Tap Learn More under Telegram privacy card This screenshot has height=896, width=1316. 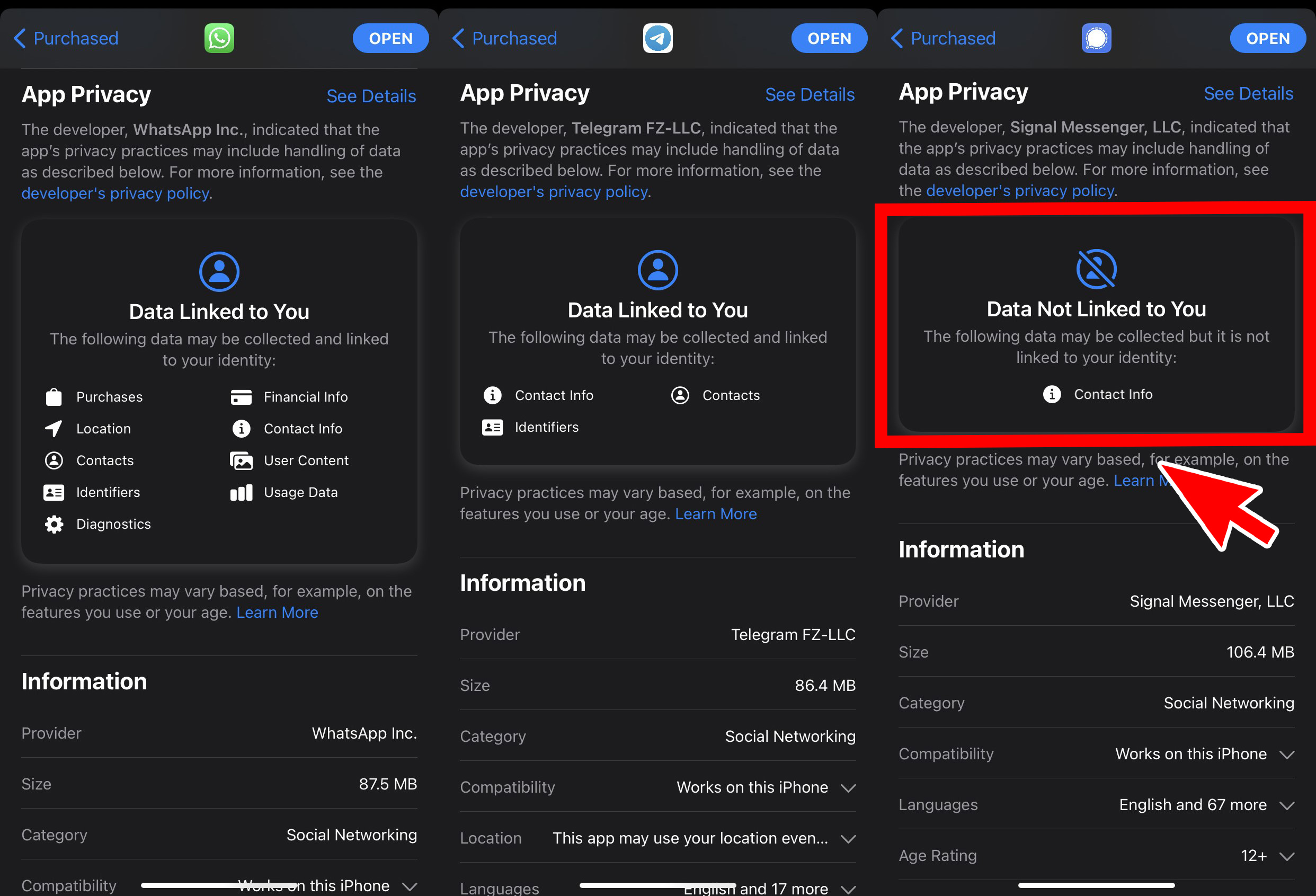point(715,513)
